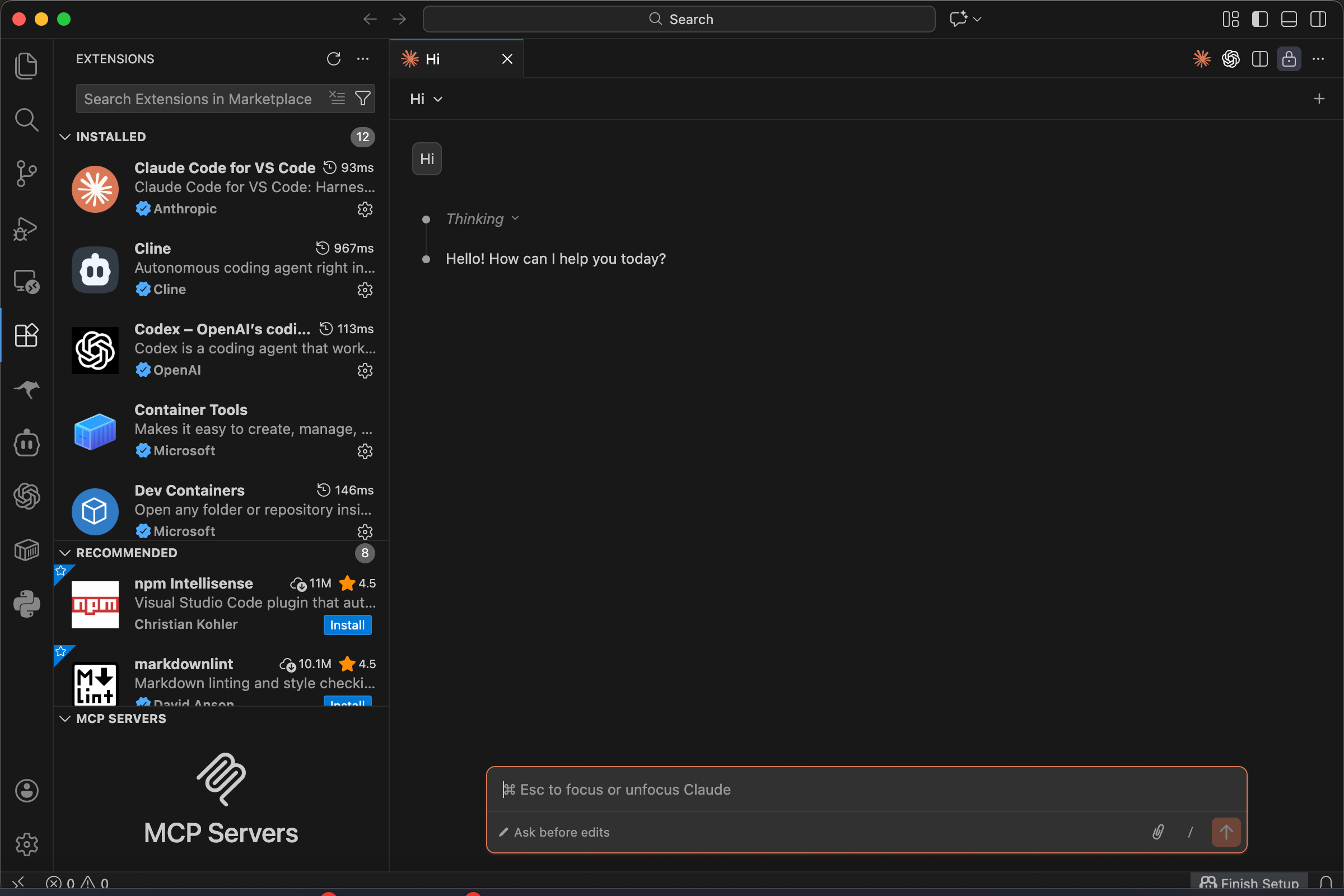Open manage gear for Claude Code extension

click(x=365, y=209)
